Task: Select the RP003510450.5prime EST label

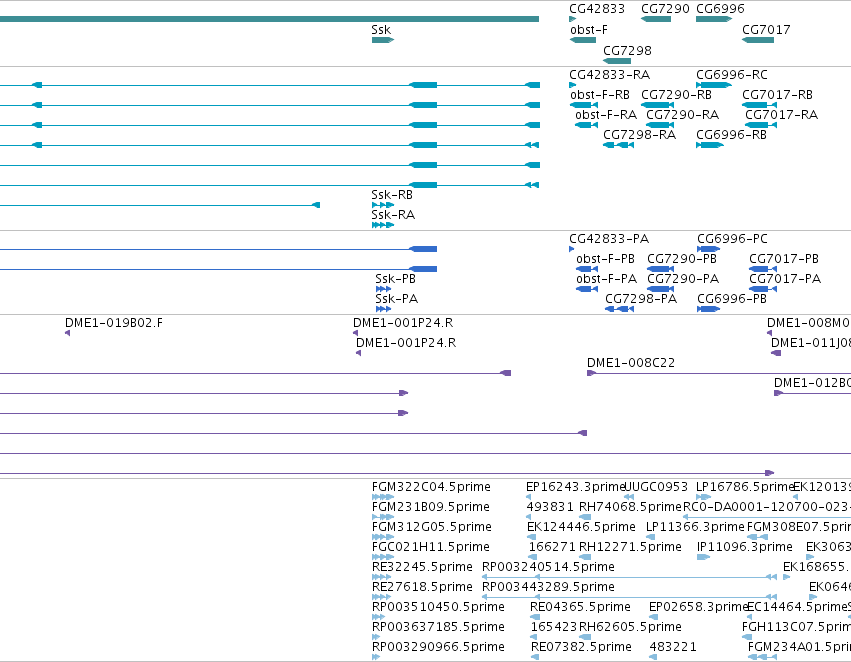Action: (438, 607)
